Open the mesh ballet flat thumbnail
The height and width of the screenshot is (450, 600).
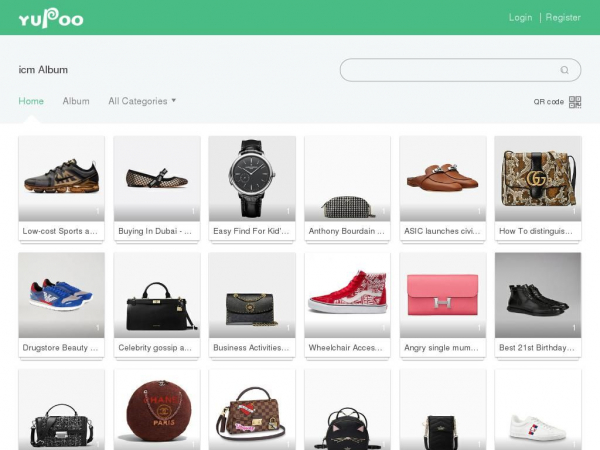157,178
